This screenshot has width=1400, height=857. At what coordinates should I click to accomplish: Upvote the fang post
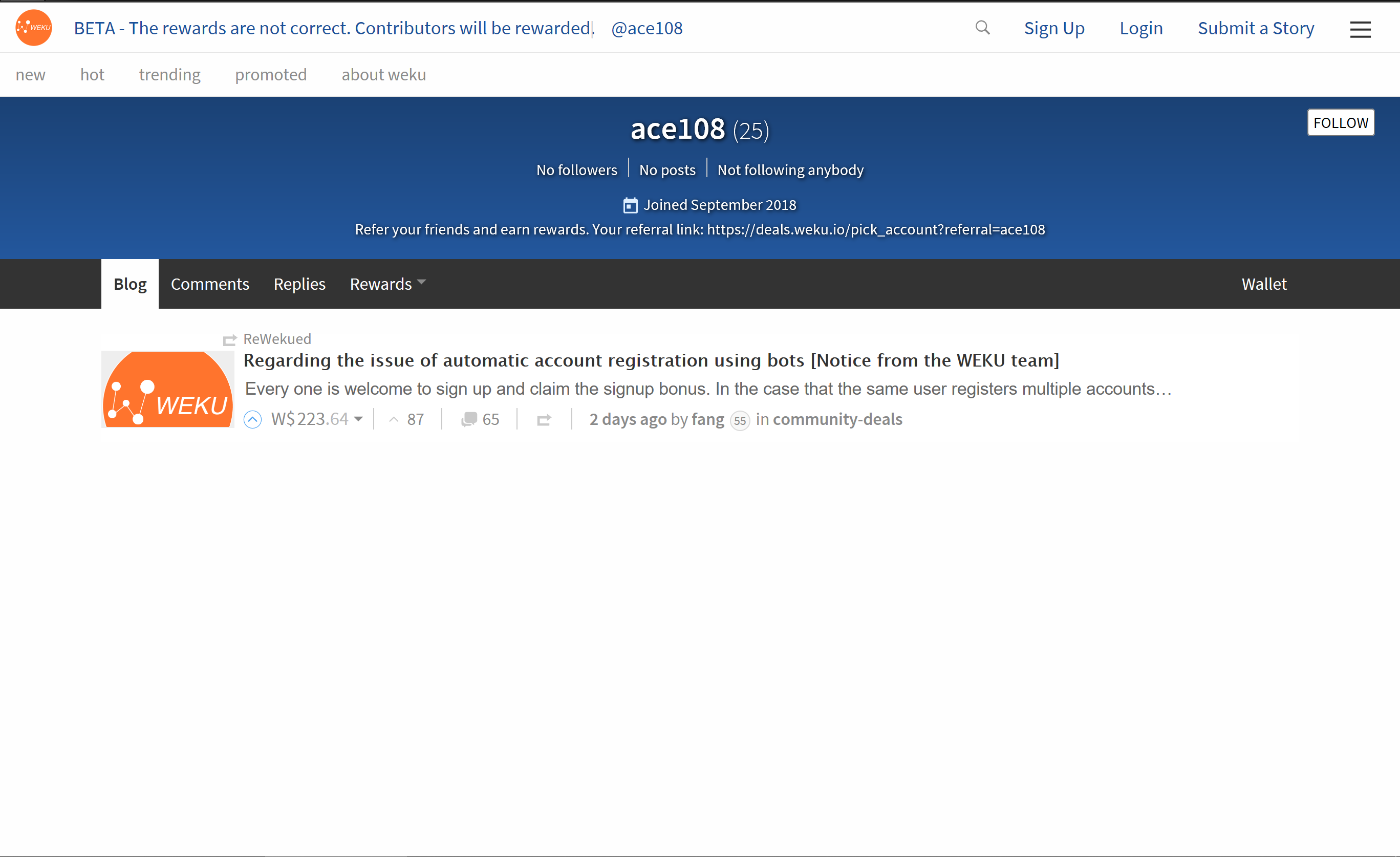pos(252,419)
